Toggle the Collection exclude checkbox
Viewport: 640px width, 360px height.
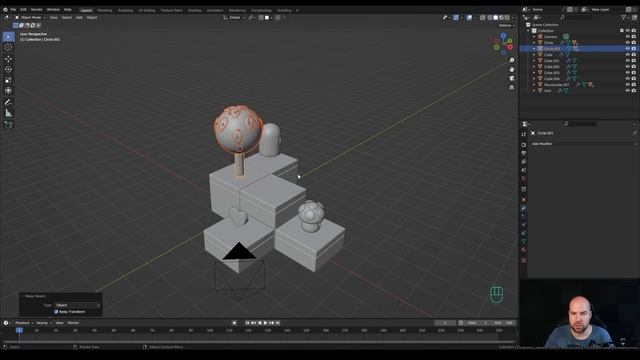pos(622,31)
